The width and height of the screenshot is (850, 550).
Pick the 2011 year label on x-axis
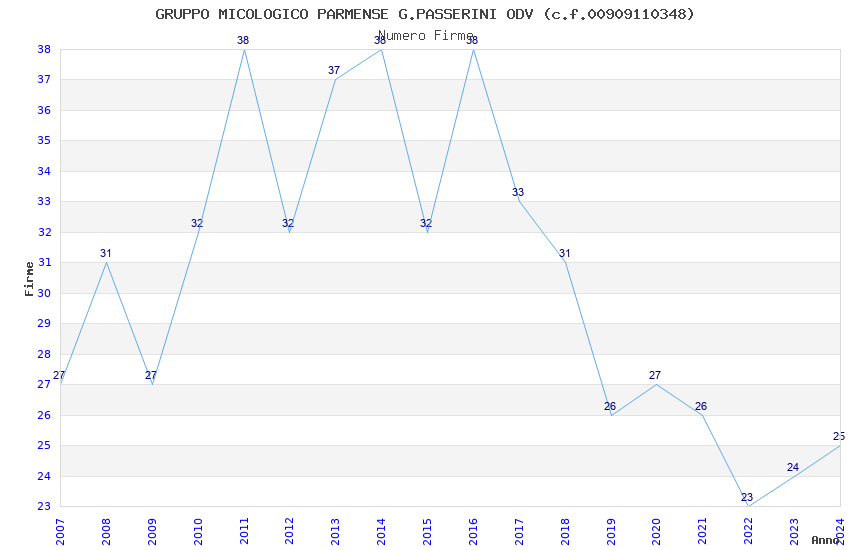tap(244, 531)
